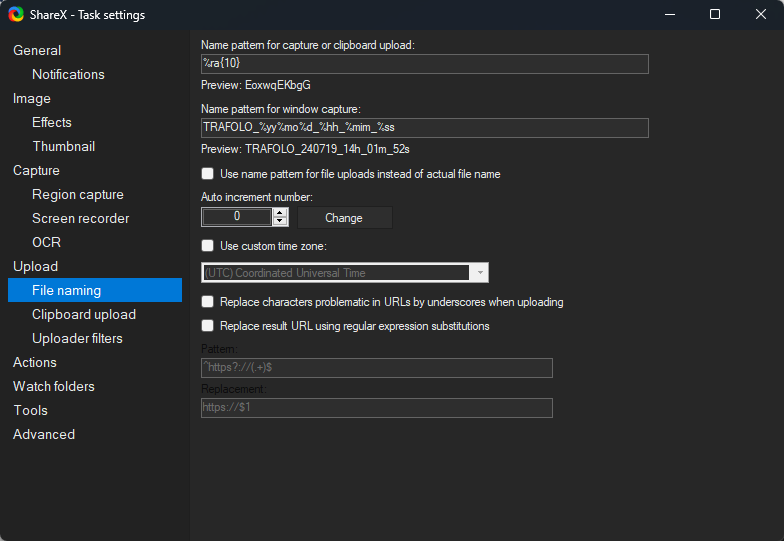
Task: Click the capture name pattern field
Action: (424, 64)
